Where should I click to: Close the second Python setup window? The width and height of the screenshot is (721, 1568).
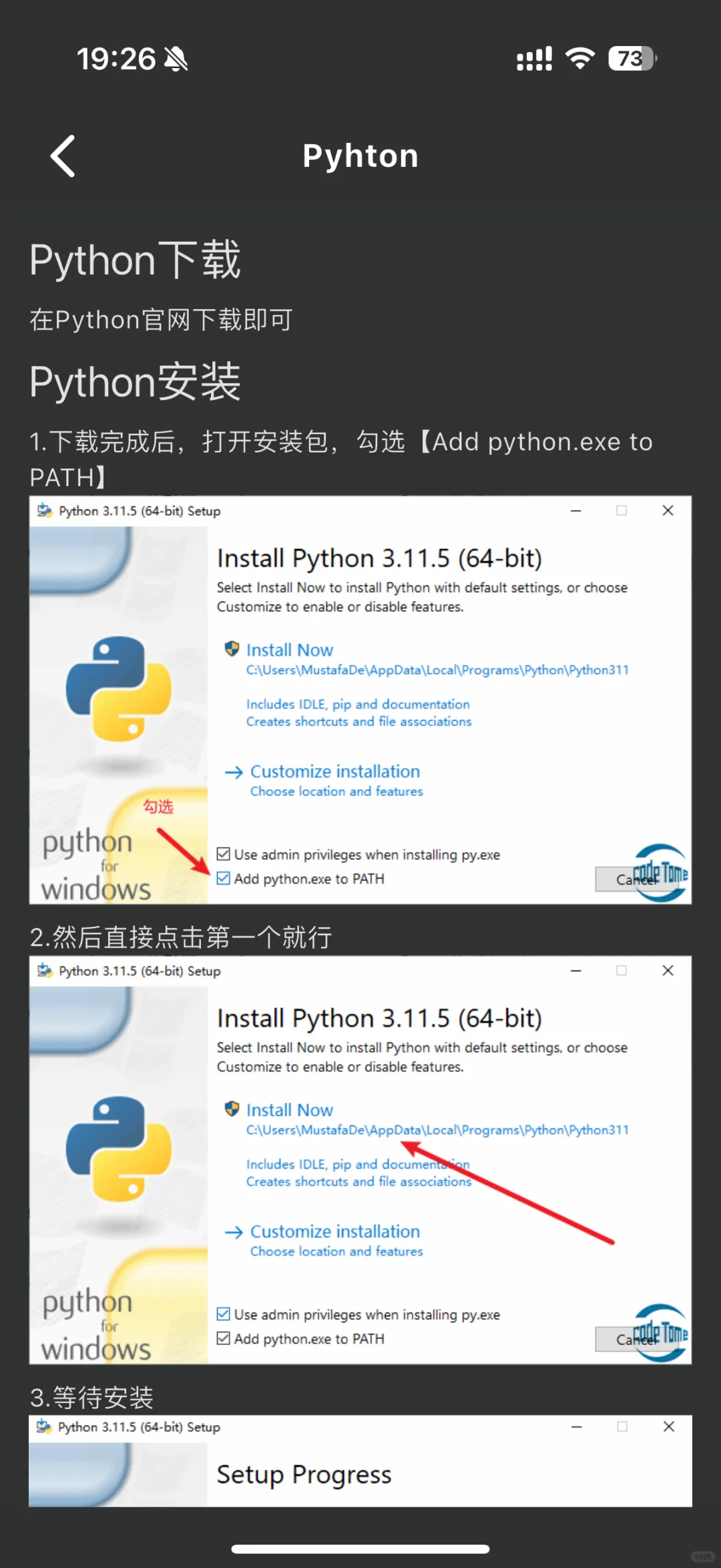pyautogui.click(x=668, y=970)
